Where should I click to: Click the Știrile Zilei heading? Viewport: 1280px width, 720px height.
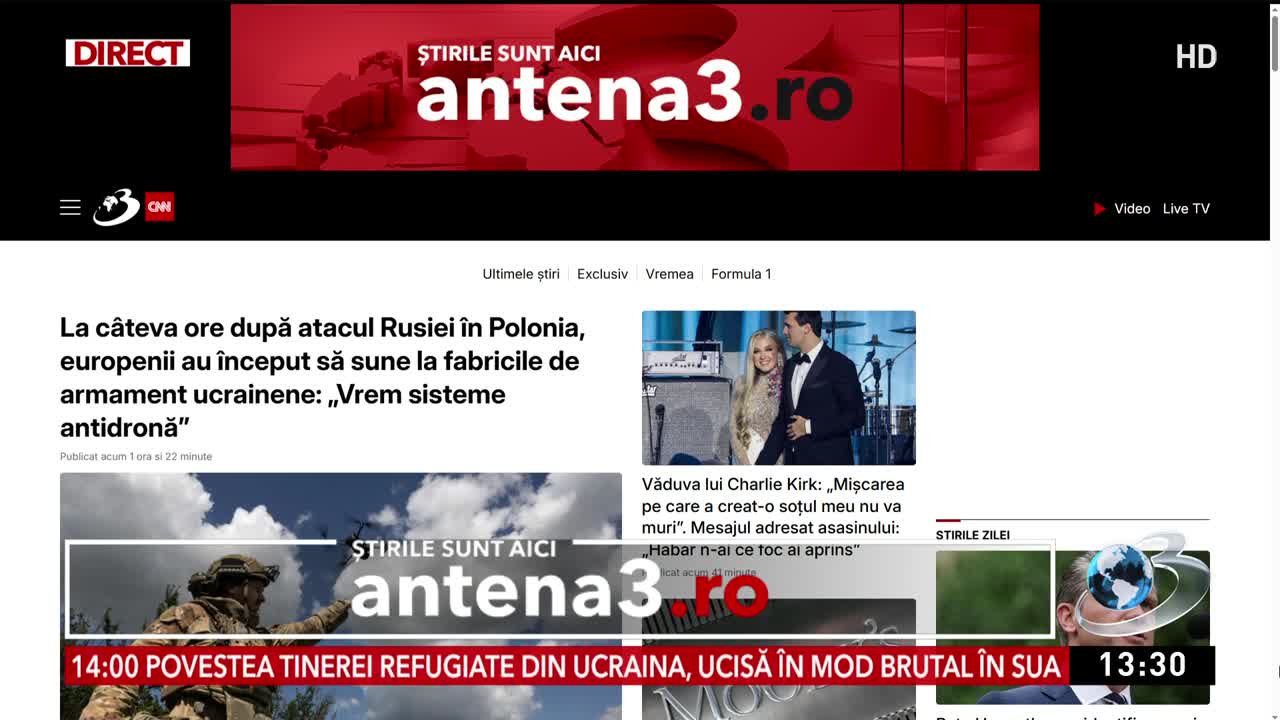point(973,535)
